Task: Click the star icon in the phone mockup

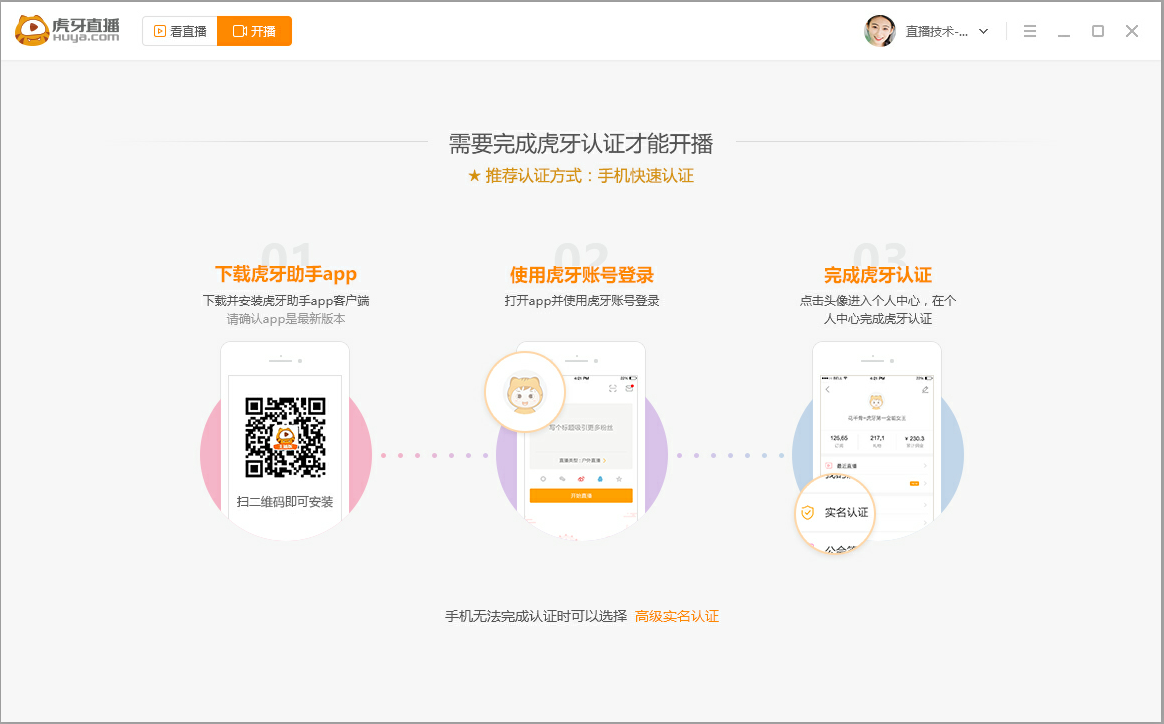Action: click(618, 478)
